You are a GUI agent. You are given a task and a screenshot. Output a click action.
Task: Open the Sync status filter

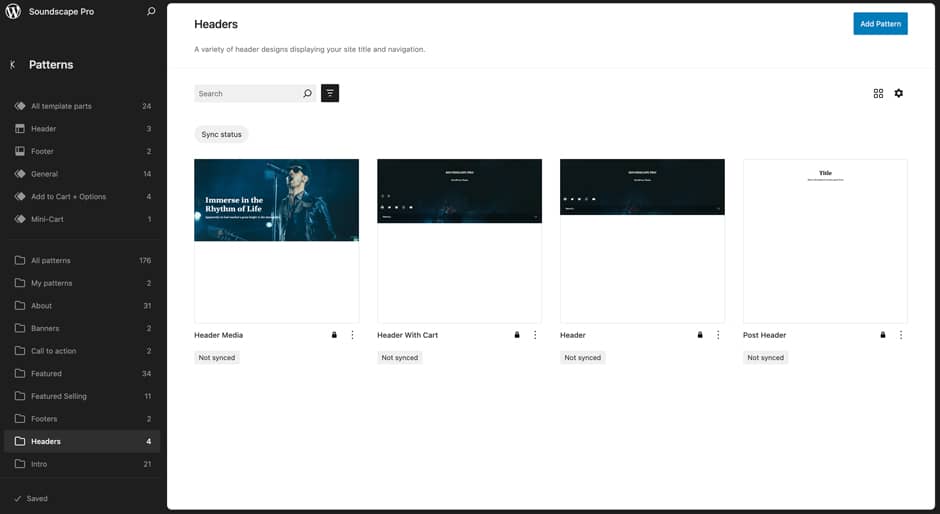pos(222,134)
